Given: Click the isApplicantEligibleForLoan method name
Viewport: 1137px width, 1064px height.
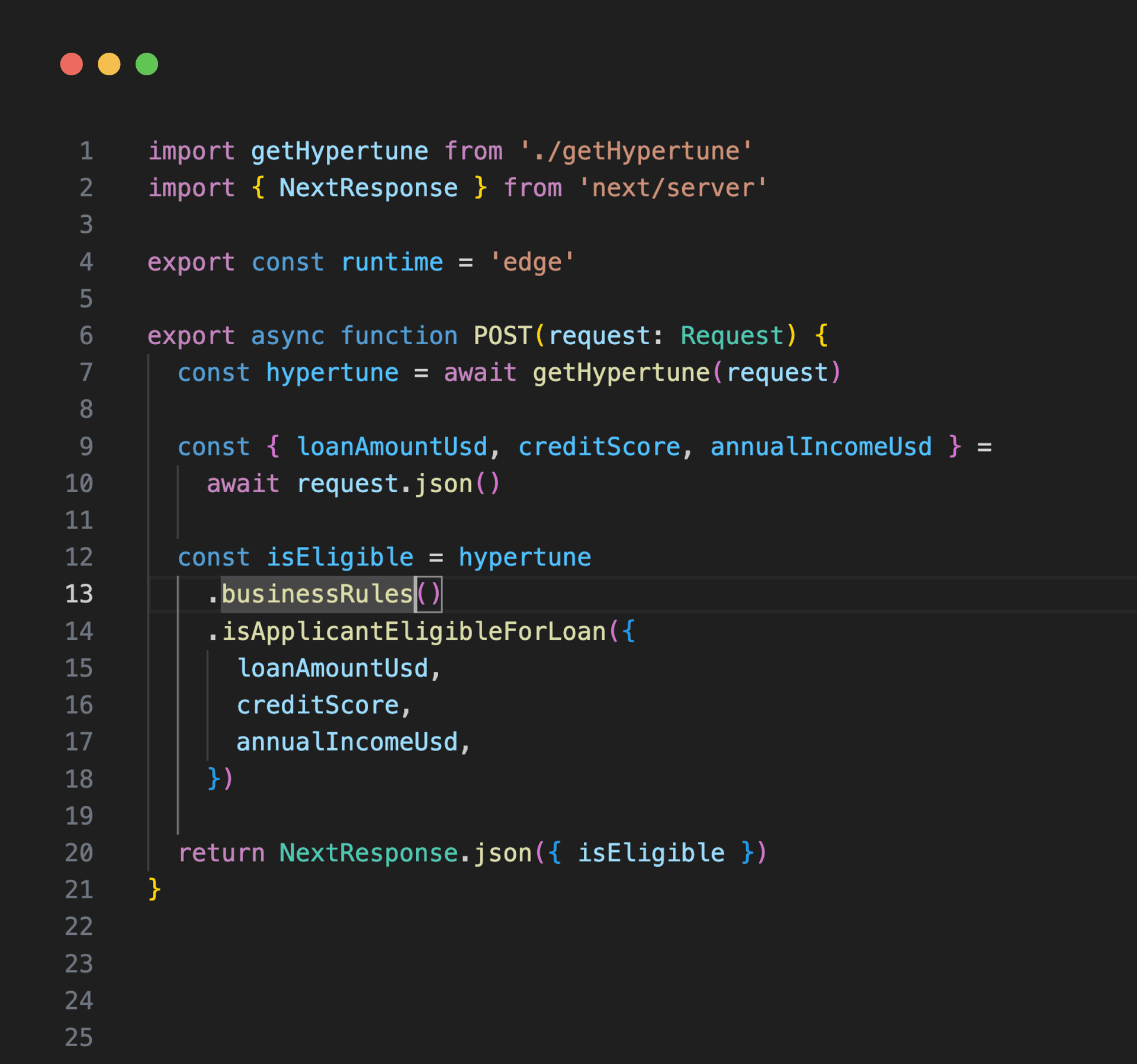Looking at the screenshot, I should pos(413,632).
